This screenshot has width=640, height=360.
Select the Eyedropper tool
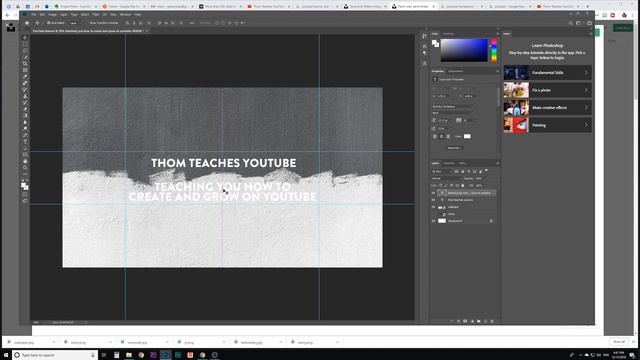coord(25,77)
